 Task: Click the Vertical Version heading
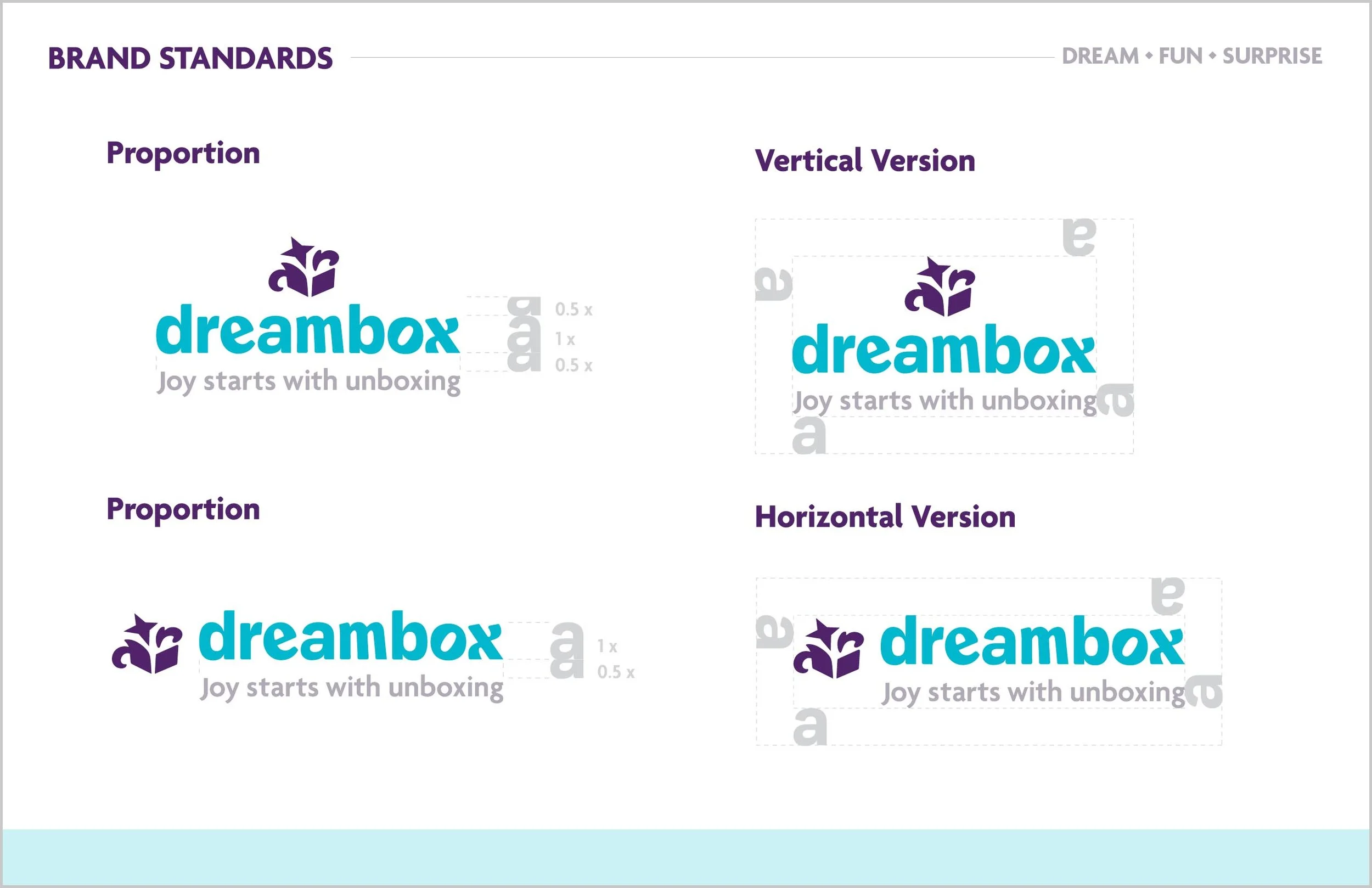(x=865, y=161)
